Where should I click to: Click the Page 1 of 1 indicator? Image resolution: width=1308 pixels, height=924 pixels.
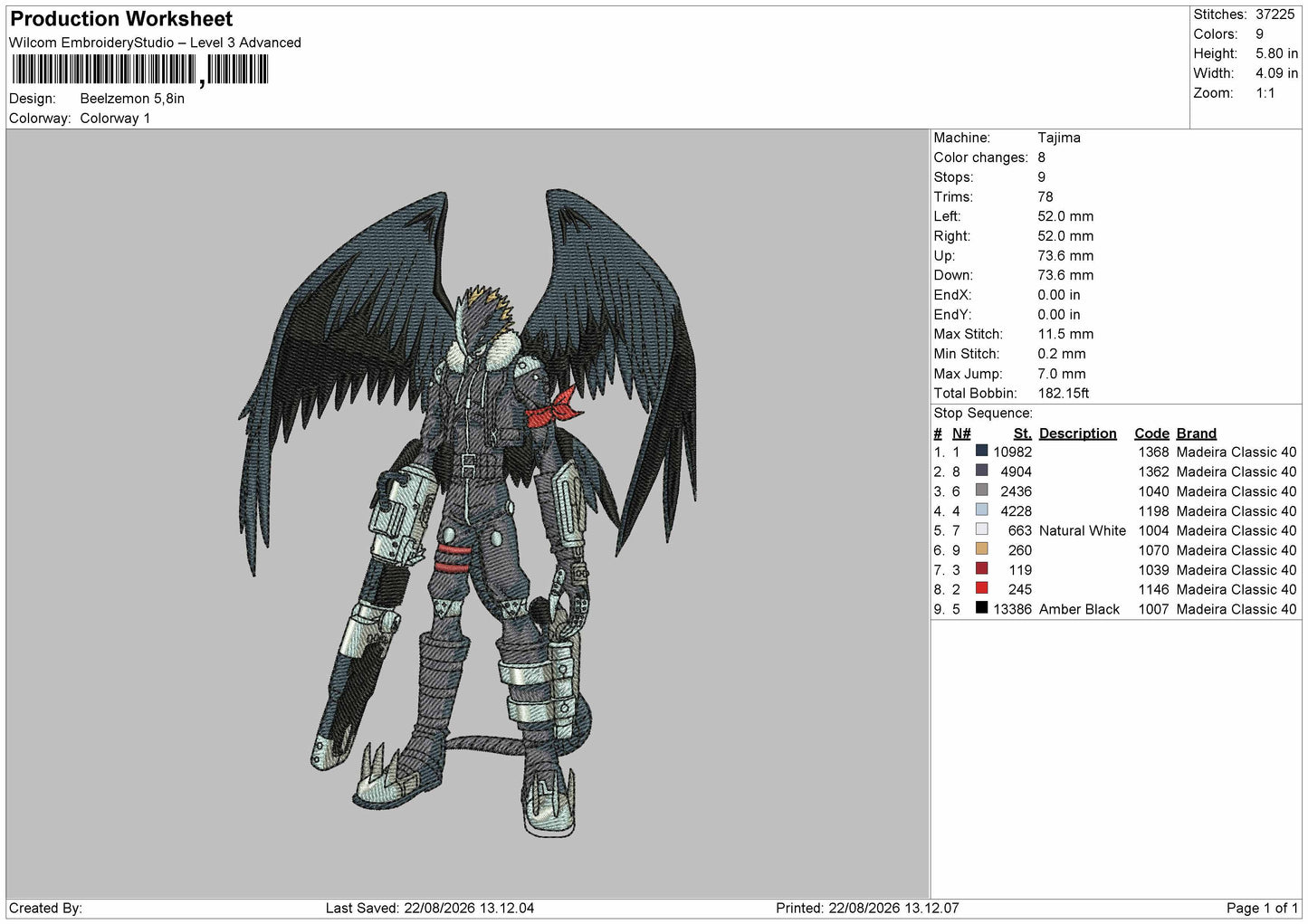click(x=1262, y=909)
